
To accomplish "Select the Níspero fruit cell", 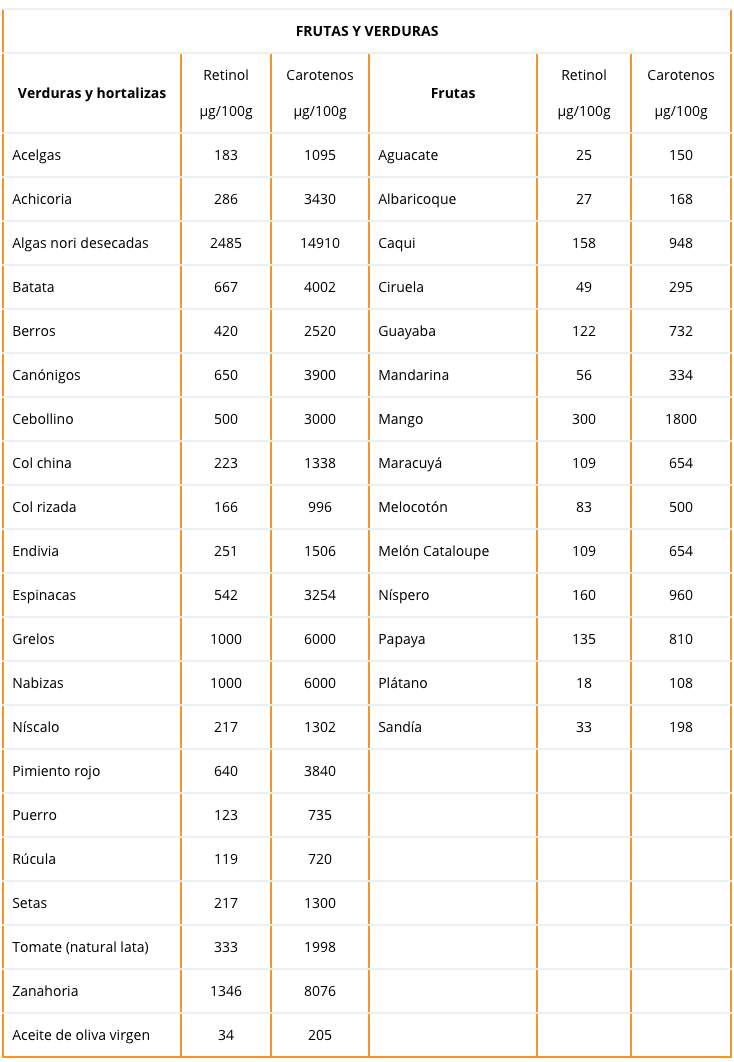I will pos(404,595).
